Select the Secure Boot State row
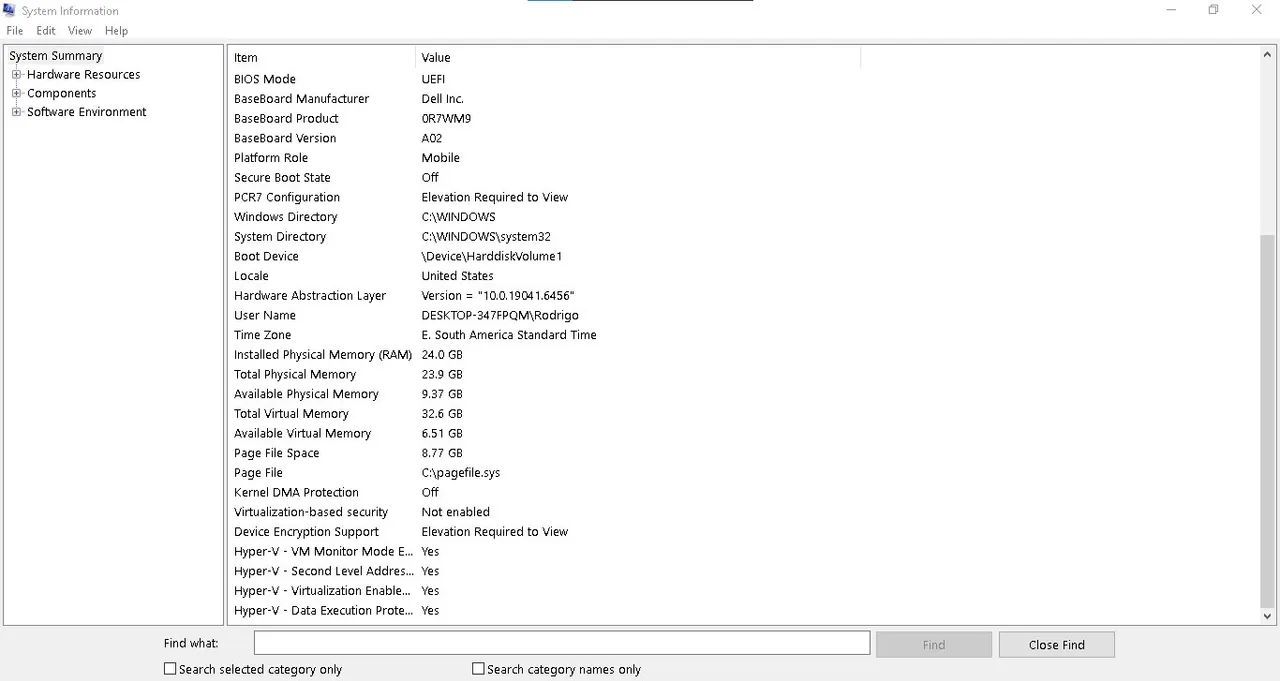 pyautogui.click(x=743, y=178)
